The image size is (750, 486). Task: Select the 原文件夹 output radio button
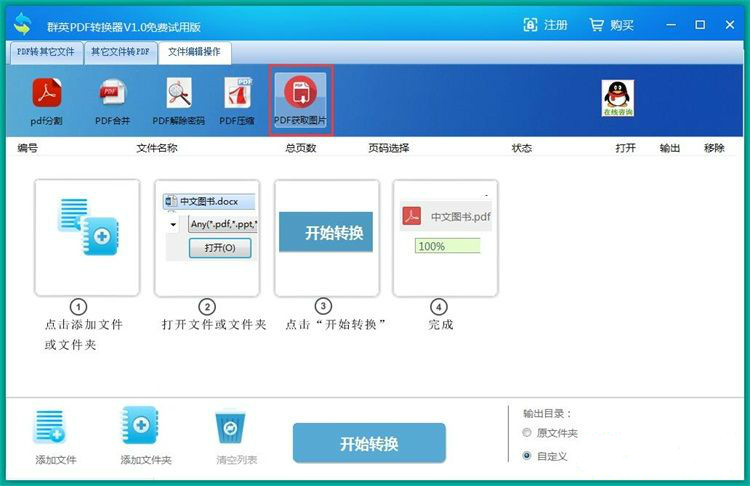coord(527,432)
